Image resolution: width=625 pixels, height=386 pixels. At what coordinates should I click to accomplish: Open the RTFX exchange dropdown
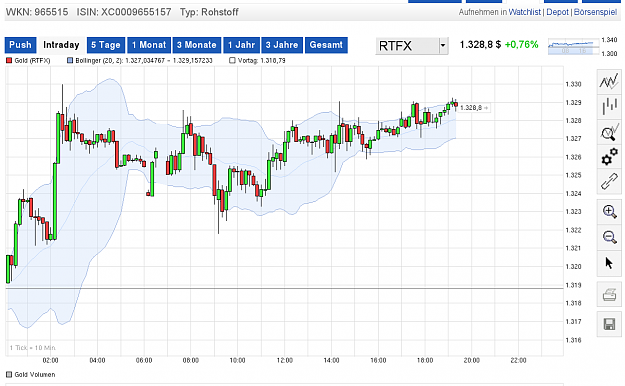point(411,46)
